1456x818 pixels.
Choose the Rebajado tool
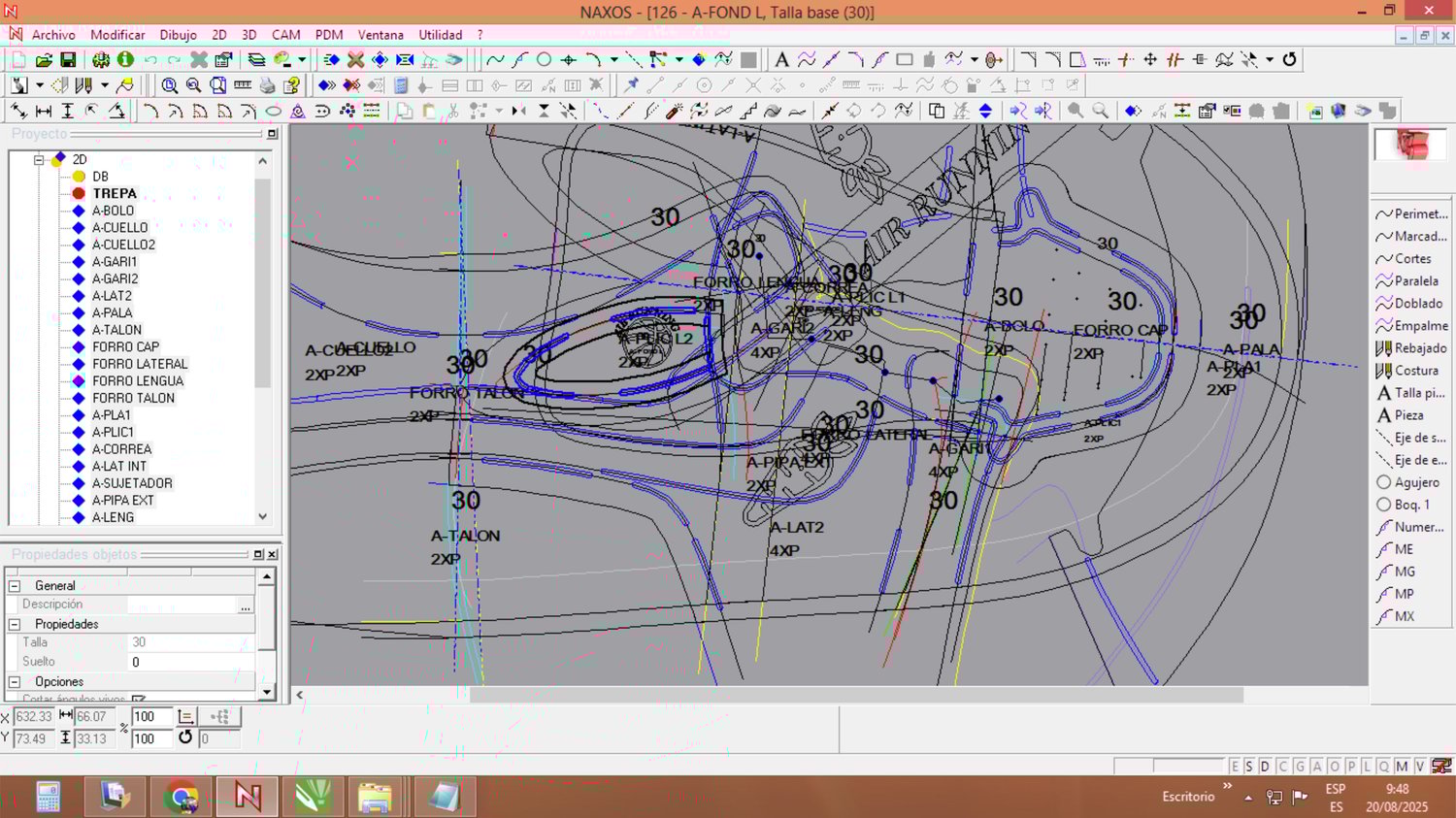(1420, 348)
